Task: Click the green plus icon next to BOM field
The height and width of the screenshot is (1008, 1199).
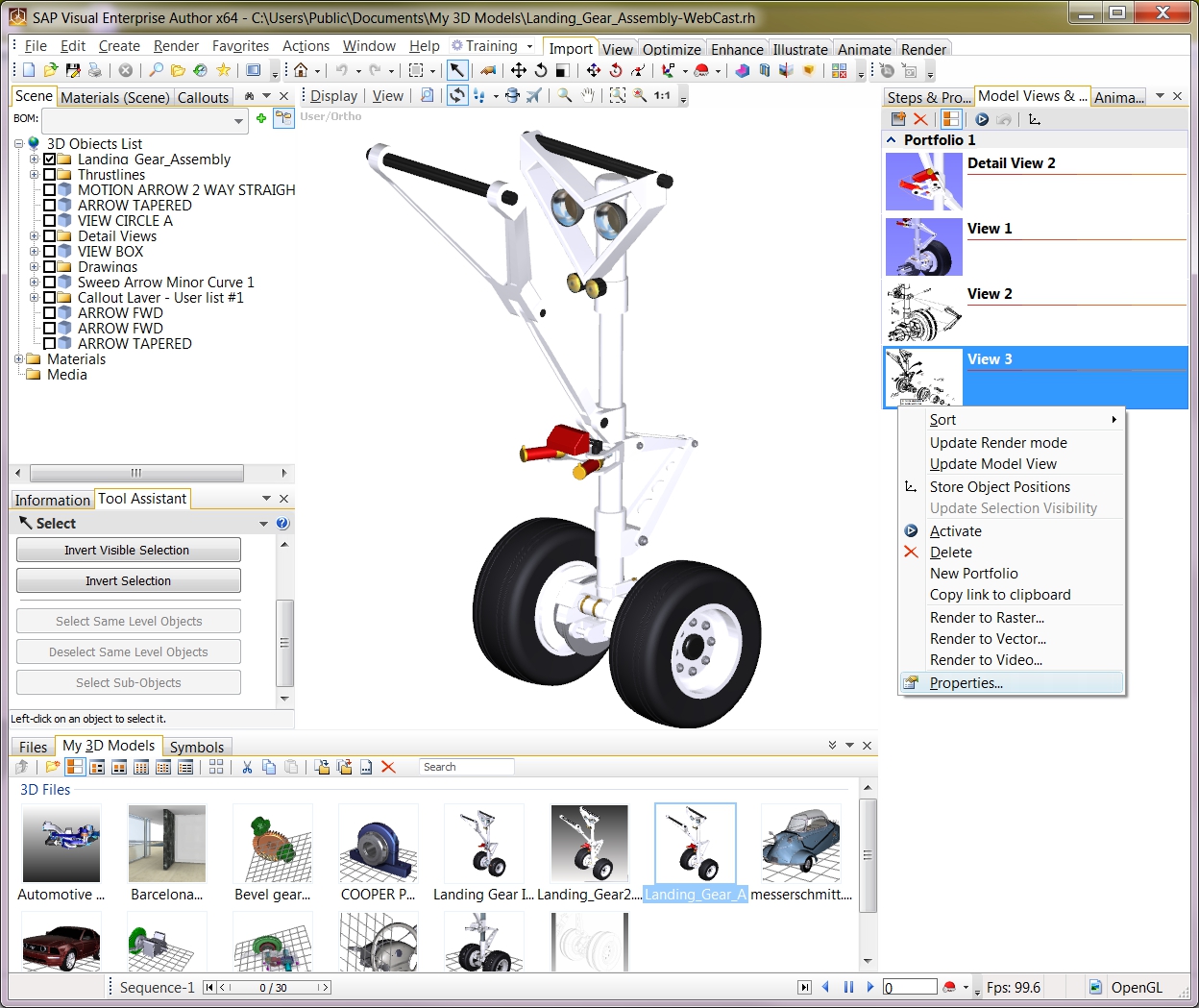Action: pyautogui.click(x=260, y=118)
